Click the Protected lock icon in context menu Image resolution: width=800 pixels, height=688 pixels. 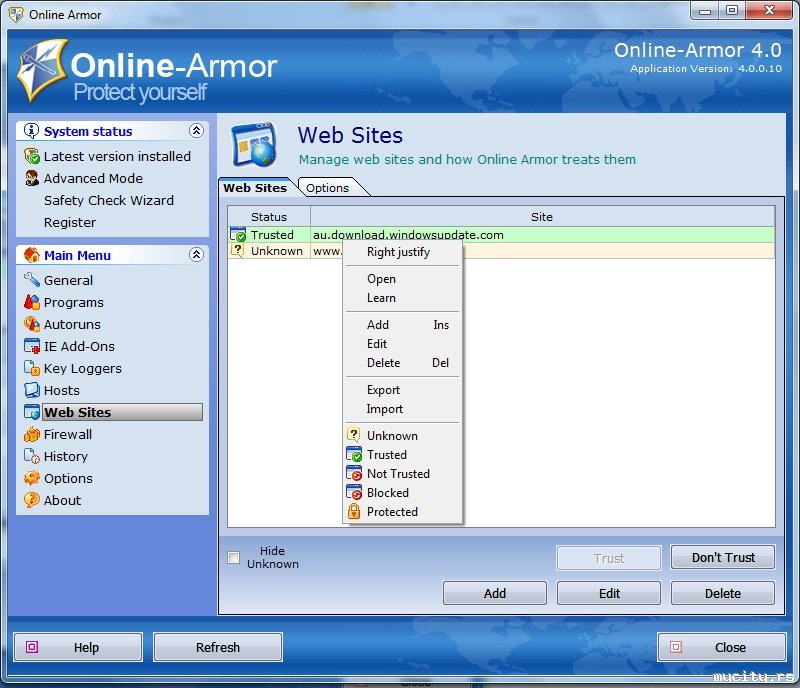click(x=354, y=511)
